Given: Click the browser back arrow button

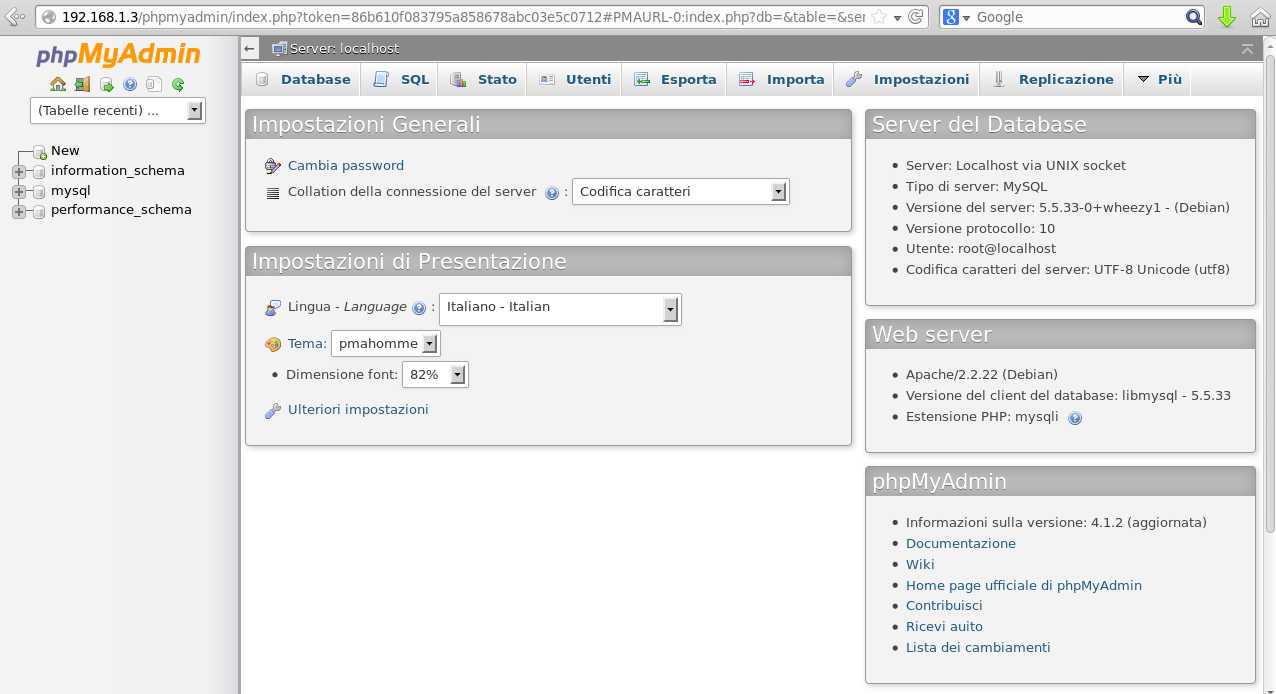Looking at the screenshot, I should tap(15, 17).
